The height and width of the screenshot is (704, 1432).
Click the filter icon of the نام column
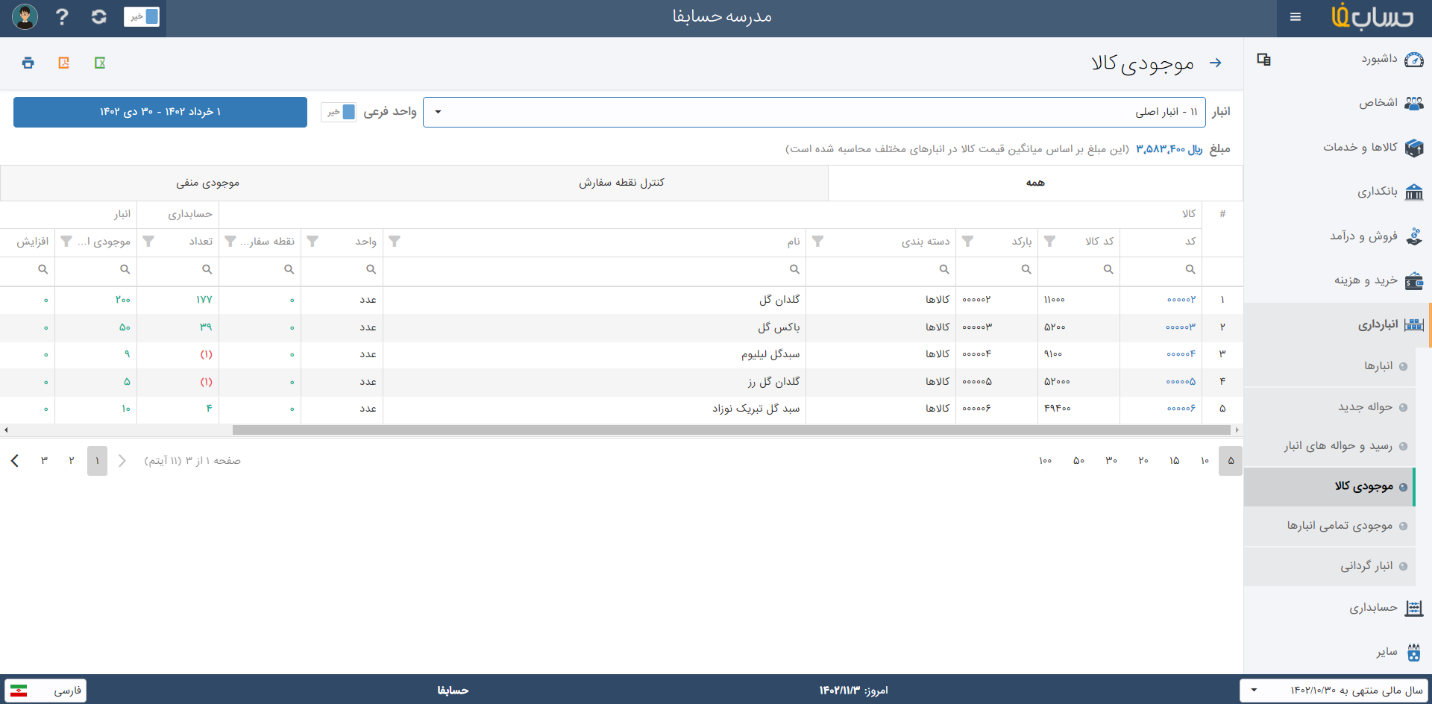click(394, 242)
